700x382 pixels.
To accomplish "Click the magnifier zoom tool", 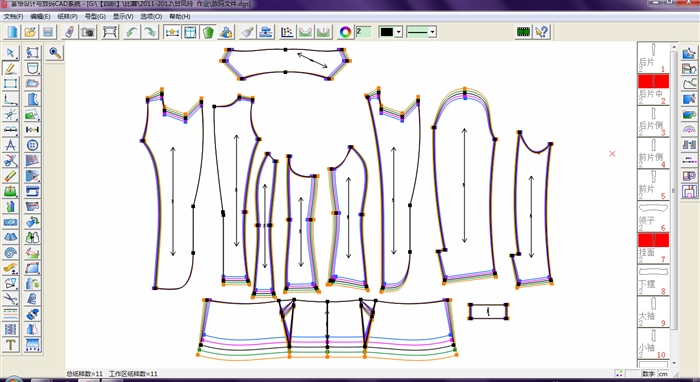I will (55, 53).
